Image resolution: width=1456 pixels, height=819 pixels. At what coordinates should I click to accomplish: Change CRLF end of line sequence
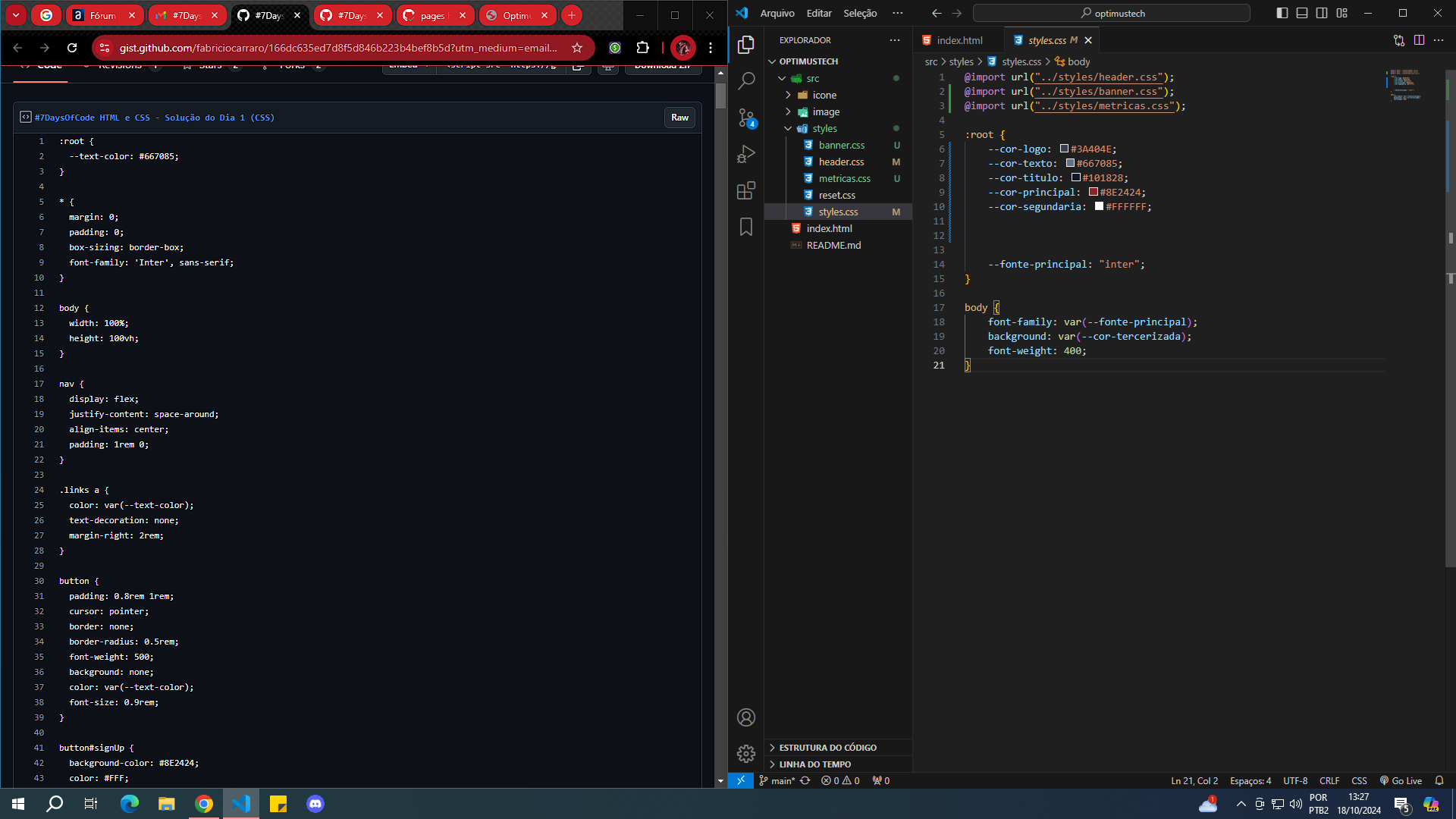1329,780
